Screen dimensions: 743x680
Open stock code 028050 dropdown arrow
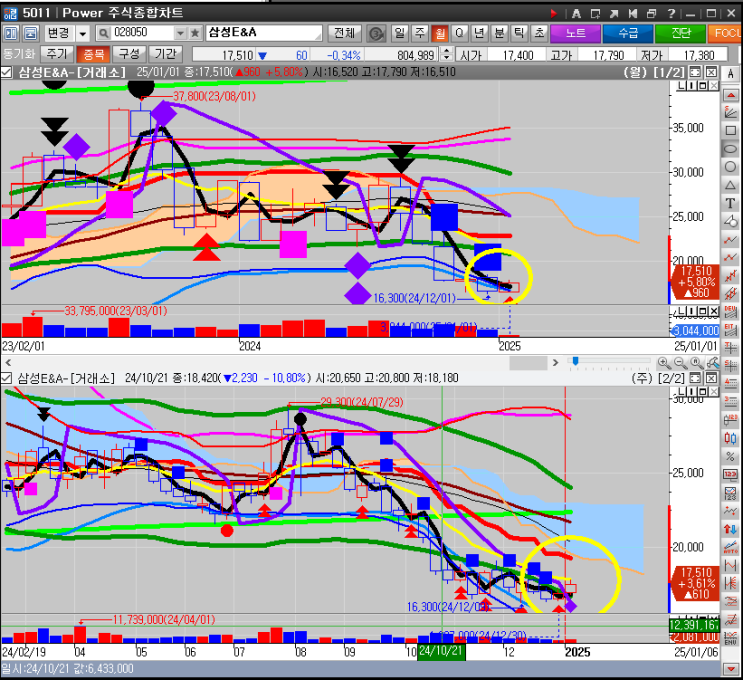(x=180, y=33)
